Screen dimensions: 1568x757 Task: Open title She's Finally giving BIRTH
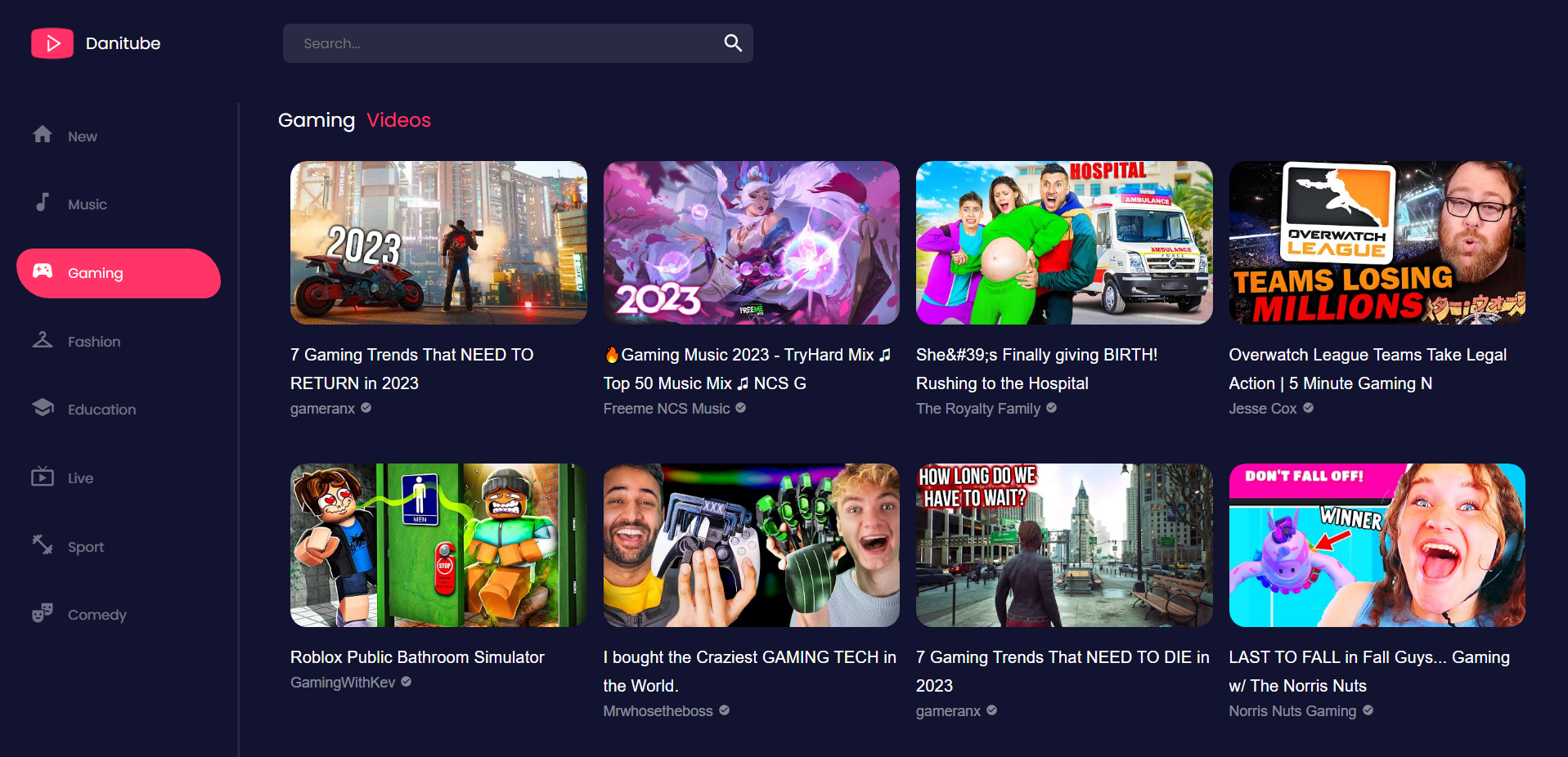pos(1037,369)
